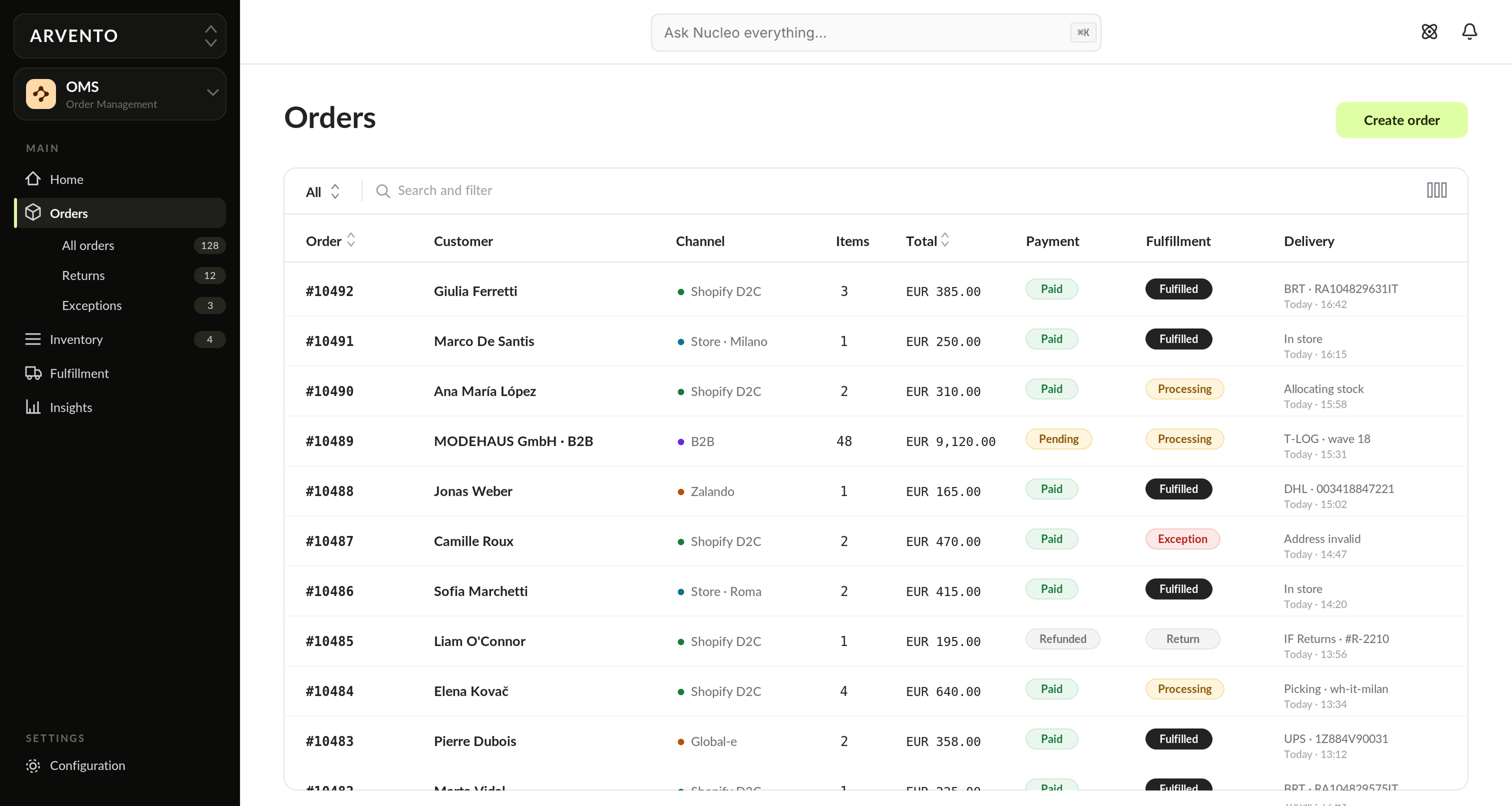
Task: Click the Customer column header
Action: pos(463,240)
